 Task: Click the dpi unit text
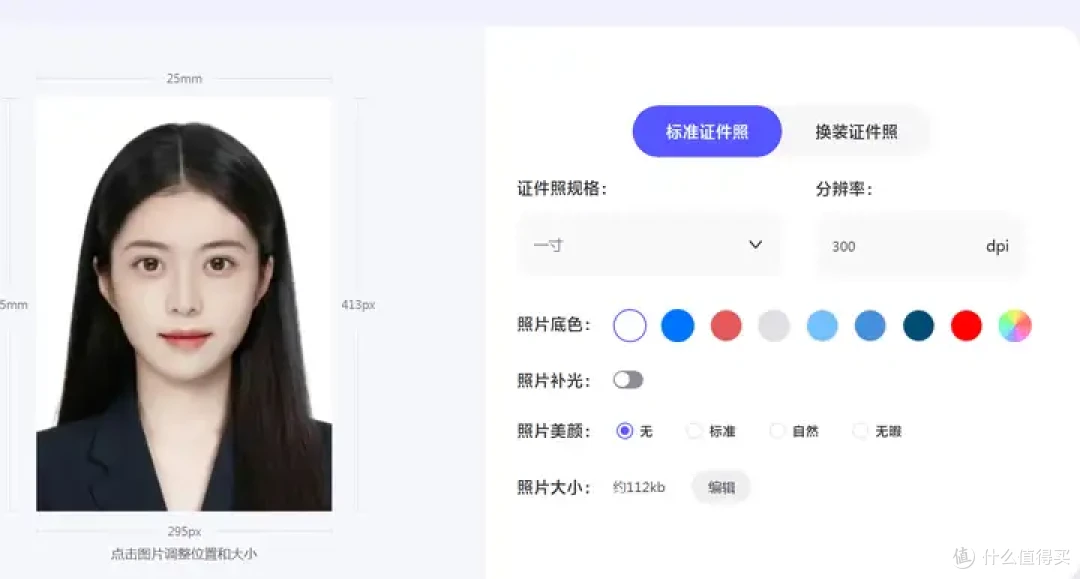(x=997, y=246)
